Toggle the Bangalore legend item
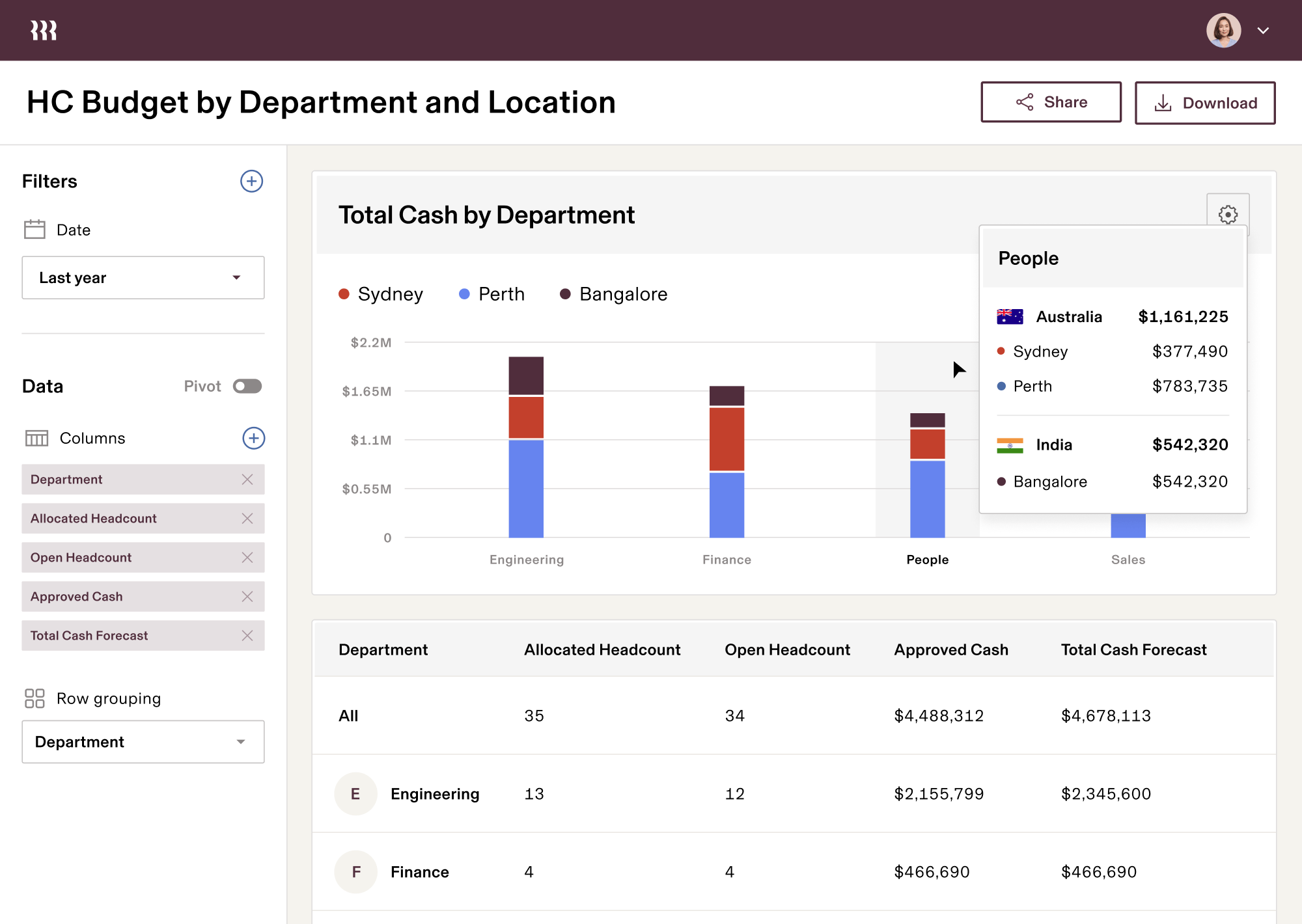The height and width of the screenshot is (924, 1302). [x=613, y=293]
